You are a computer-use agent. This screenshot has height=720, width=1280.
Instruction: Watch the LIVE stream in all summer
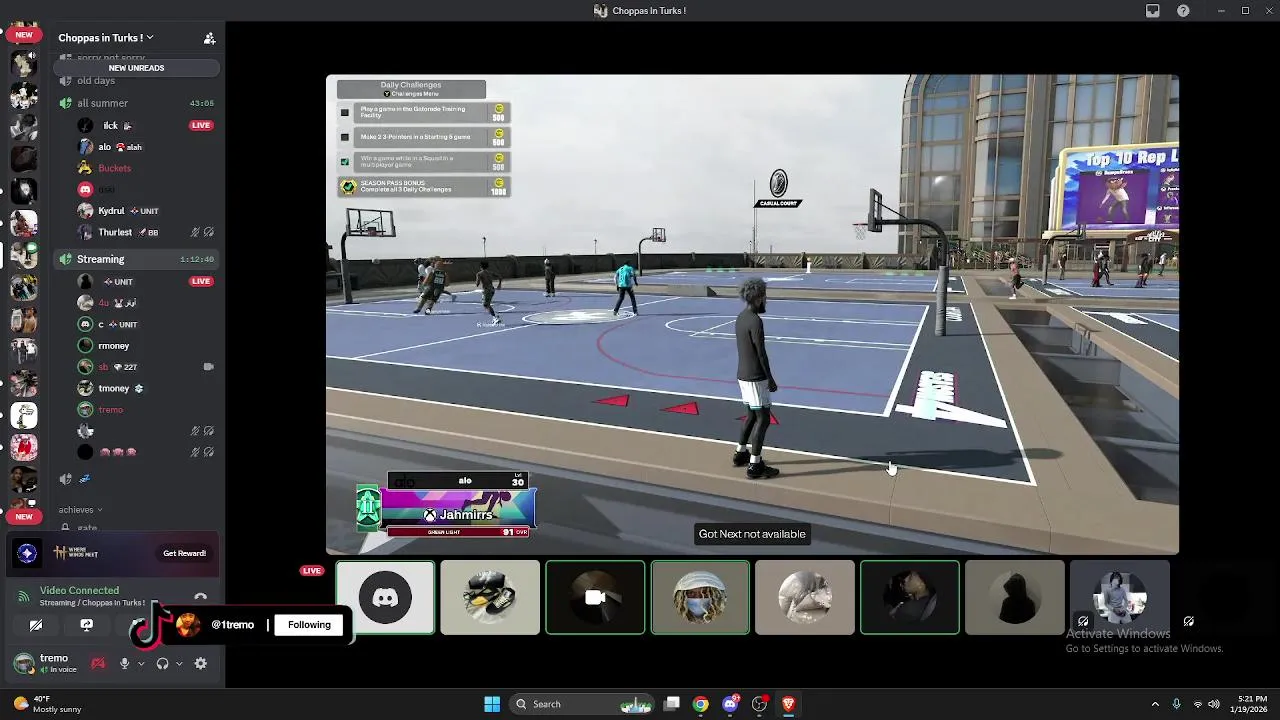point(201,125)
